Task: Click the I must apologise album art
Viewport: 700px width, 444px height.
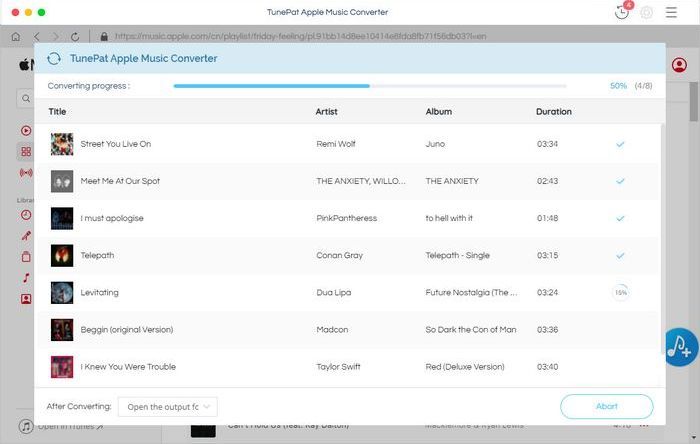Action: click(62, 218)
